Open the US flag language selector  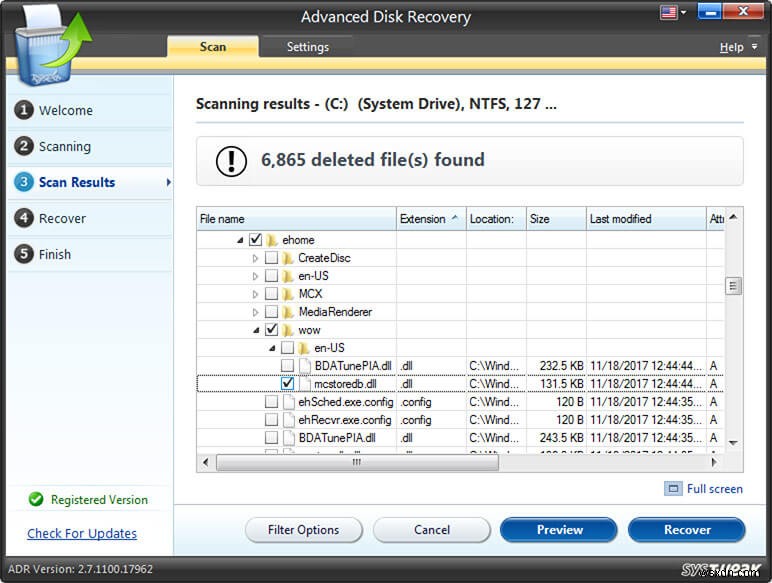(x=668, y=13)
